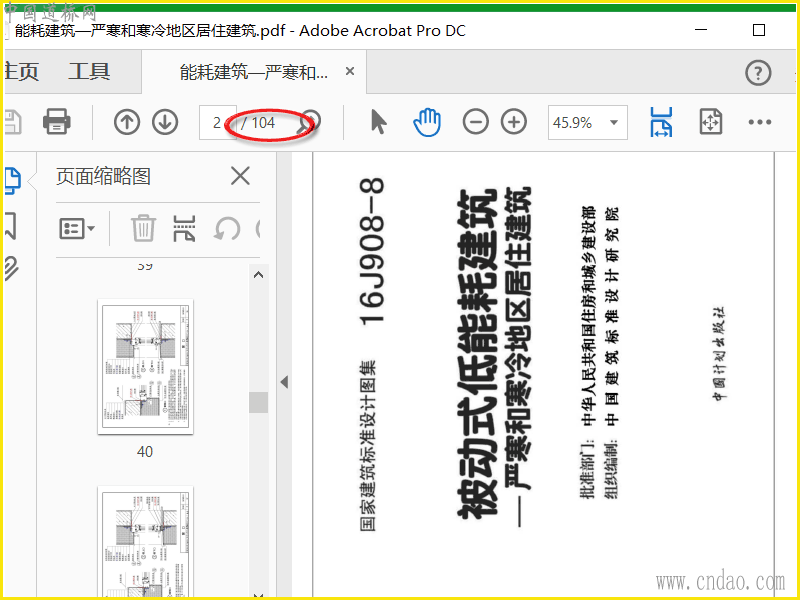The image size is (800, 600).
Task: Click the Fit full page icon
Action: (711, 122)
